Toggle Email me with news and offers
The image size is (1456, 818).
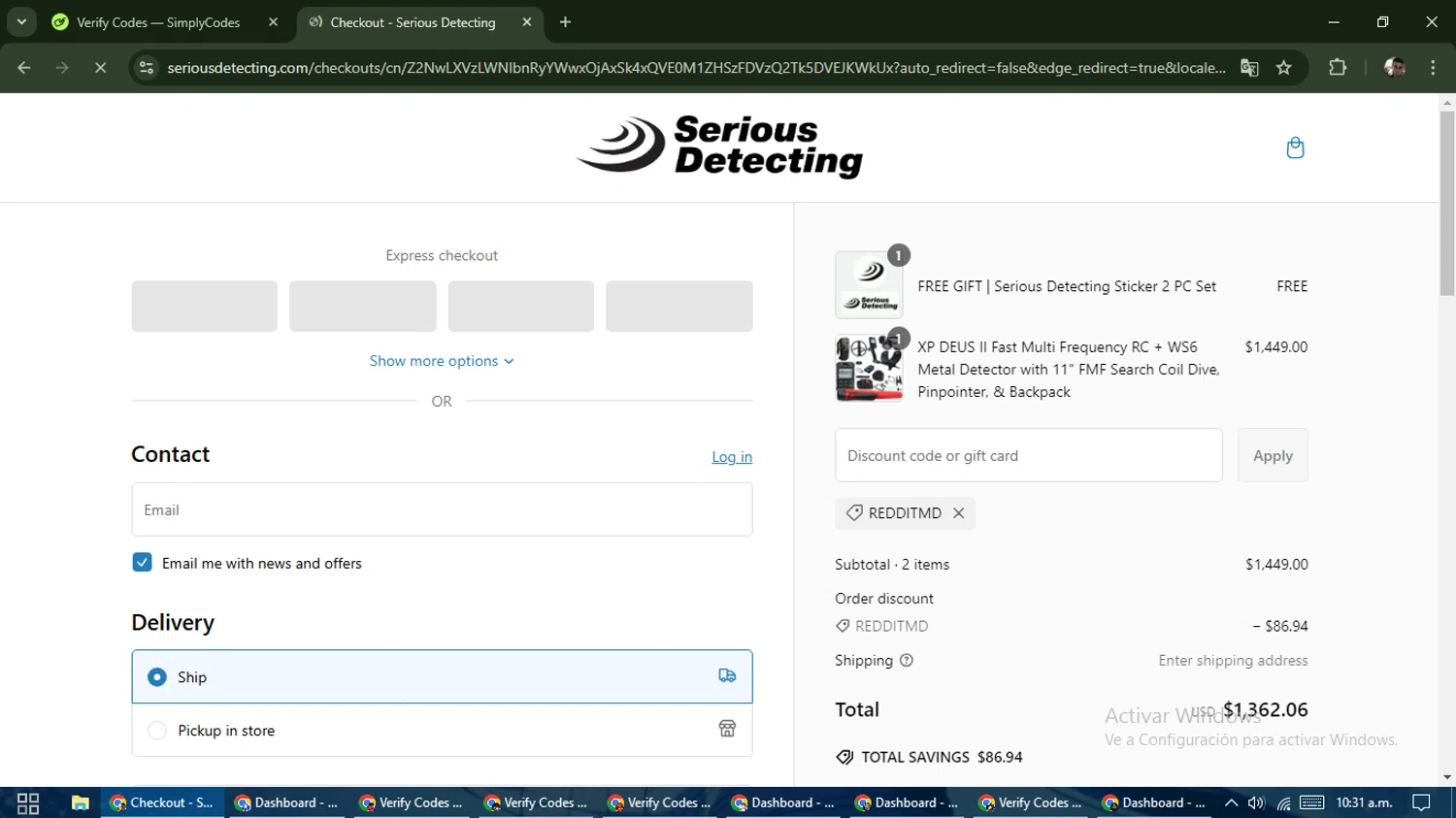coord(142,563)
